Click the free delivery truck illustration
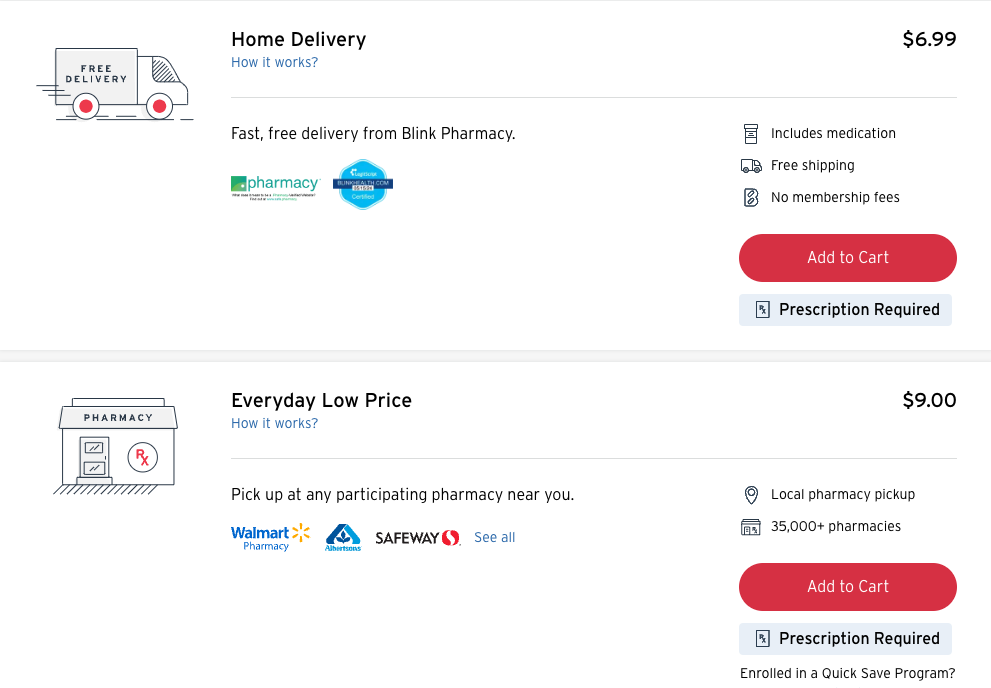This screenshot has height=688, width=991. [115, 83]
